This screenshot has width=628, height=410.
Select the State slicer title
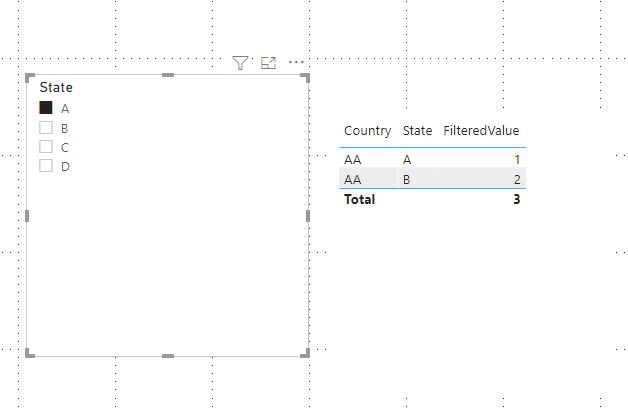coord(56,87)
